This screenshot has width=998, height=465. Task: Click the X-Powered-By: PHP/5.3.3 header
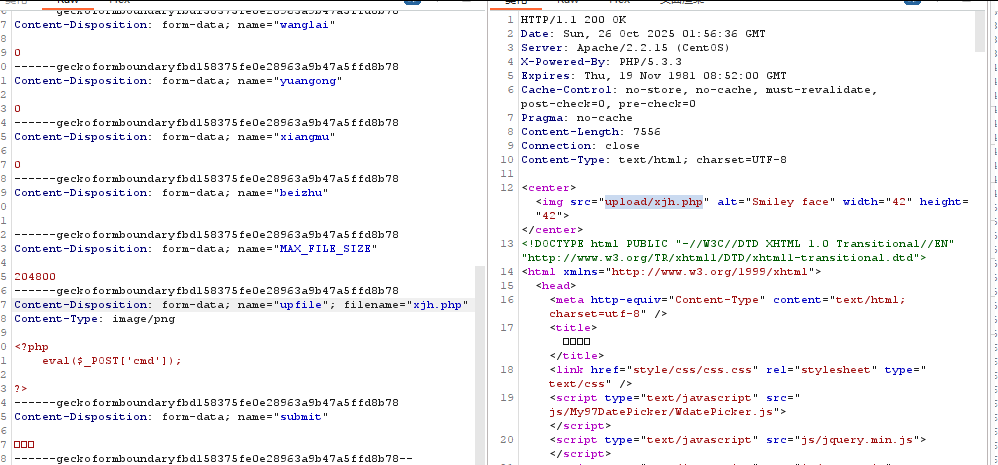(601, 62)
